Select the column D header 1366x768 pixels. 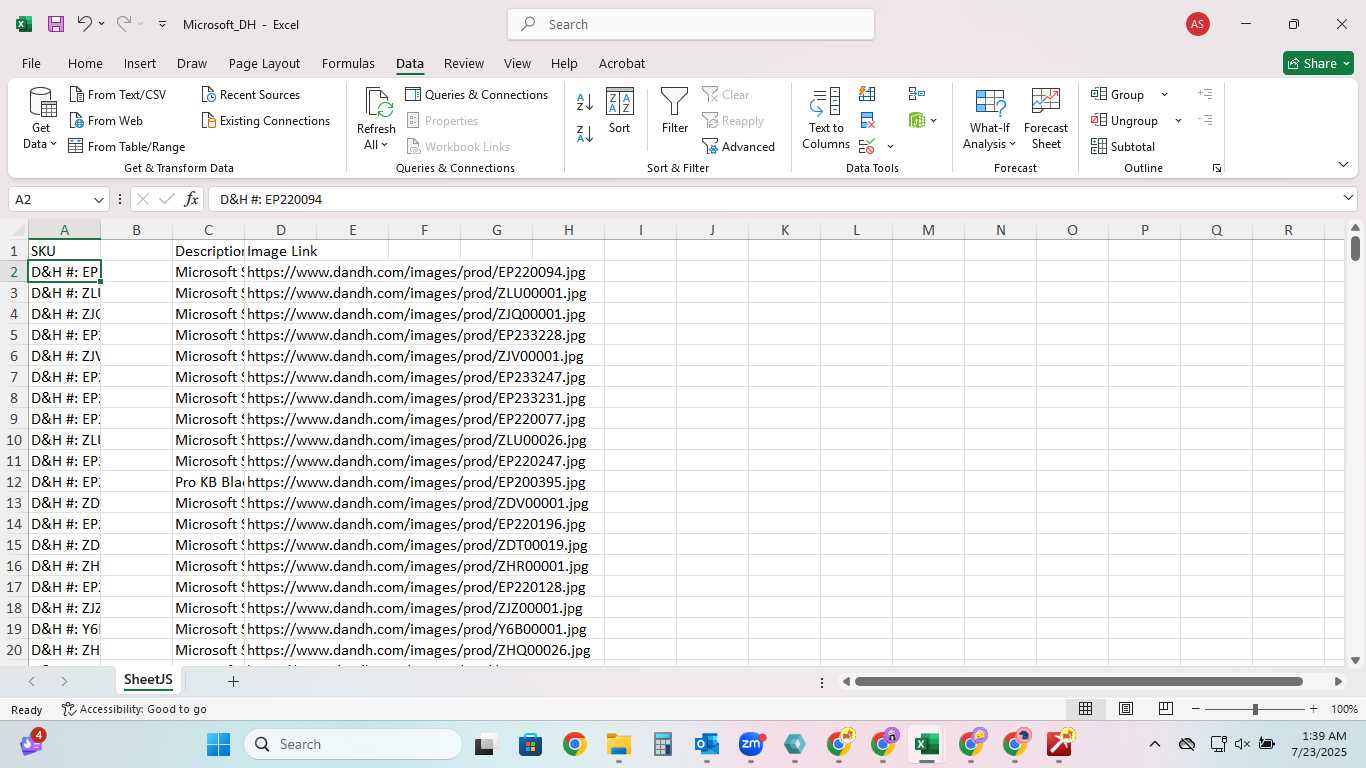[281, 230]
